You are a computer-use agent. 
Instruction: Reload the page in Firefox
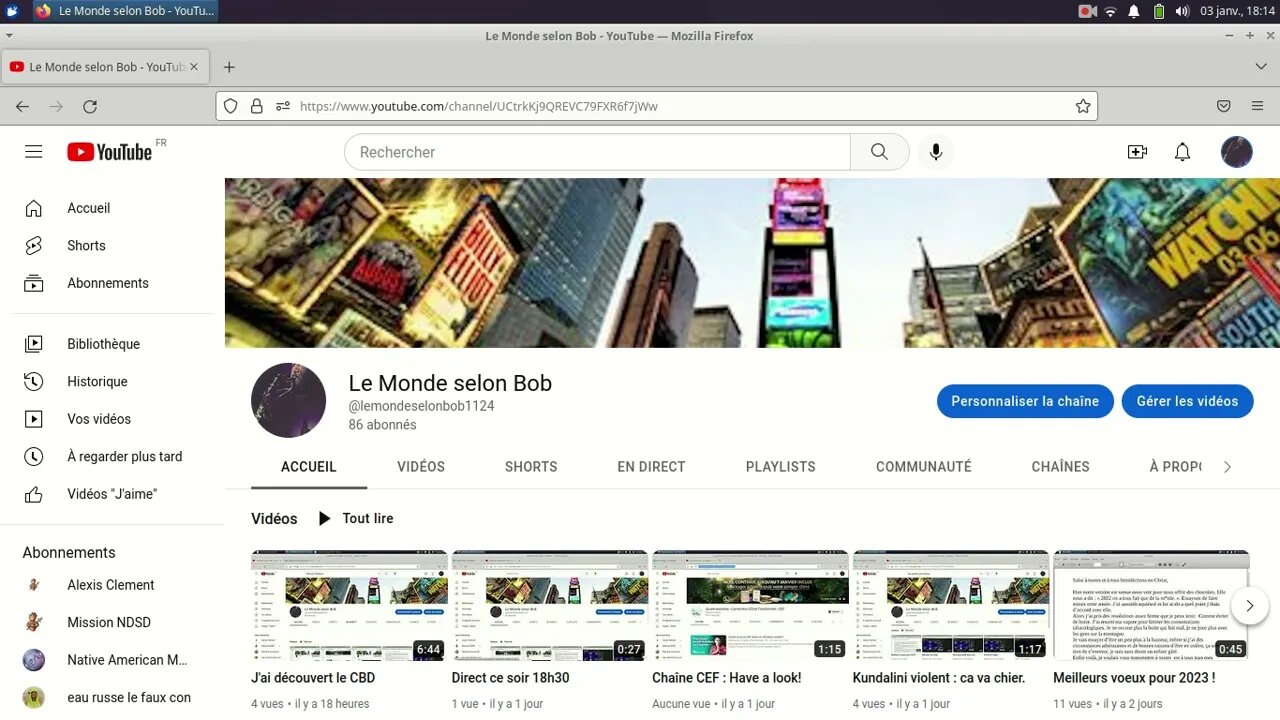(90, 106)
